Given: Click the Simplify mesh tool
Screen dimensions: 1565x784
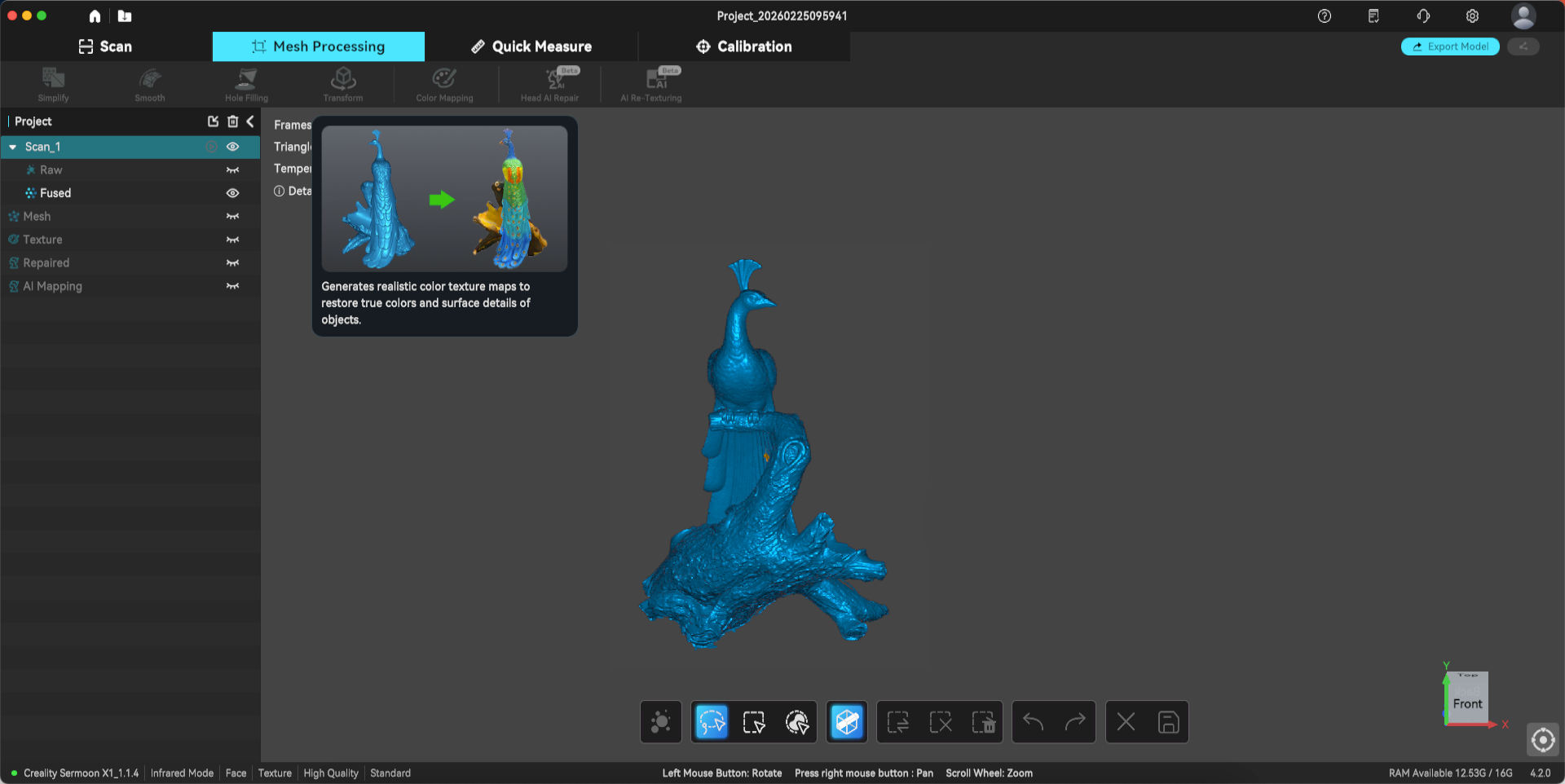Looking at the screenshot, I should pos(54,84).
